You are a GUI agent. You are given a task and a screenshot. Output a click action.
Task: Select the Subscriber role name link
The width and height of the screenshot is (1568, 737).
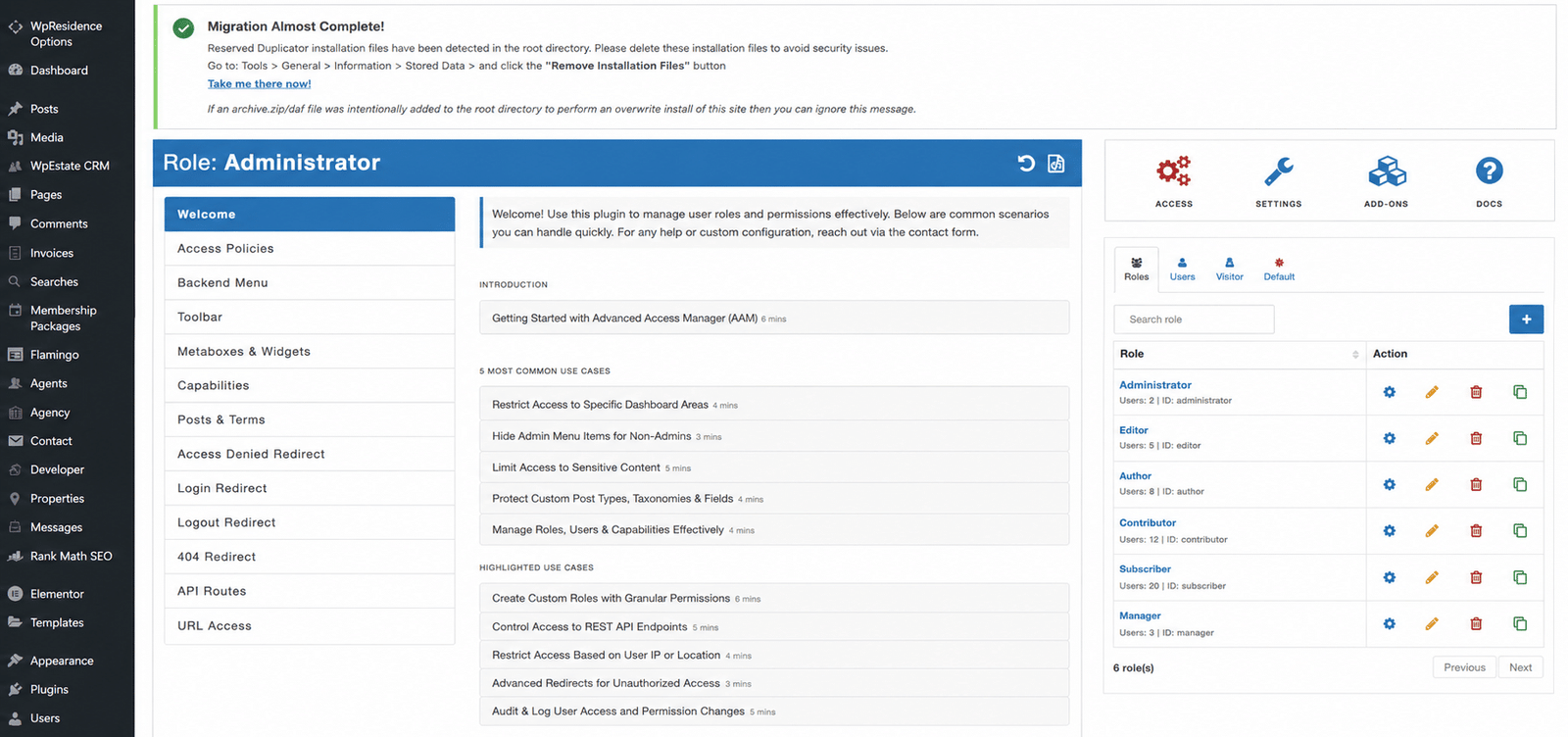pyautogui.click(x=1145, y=569)
